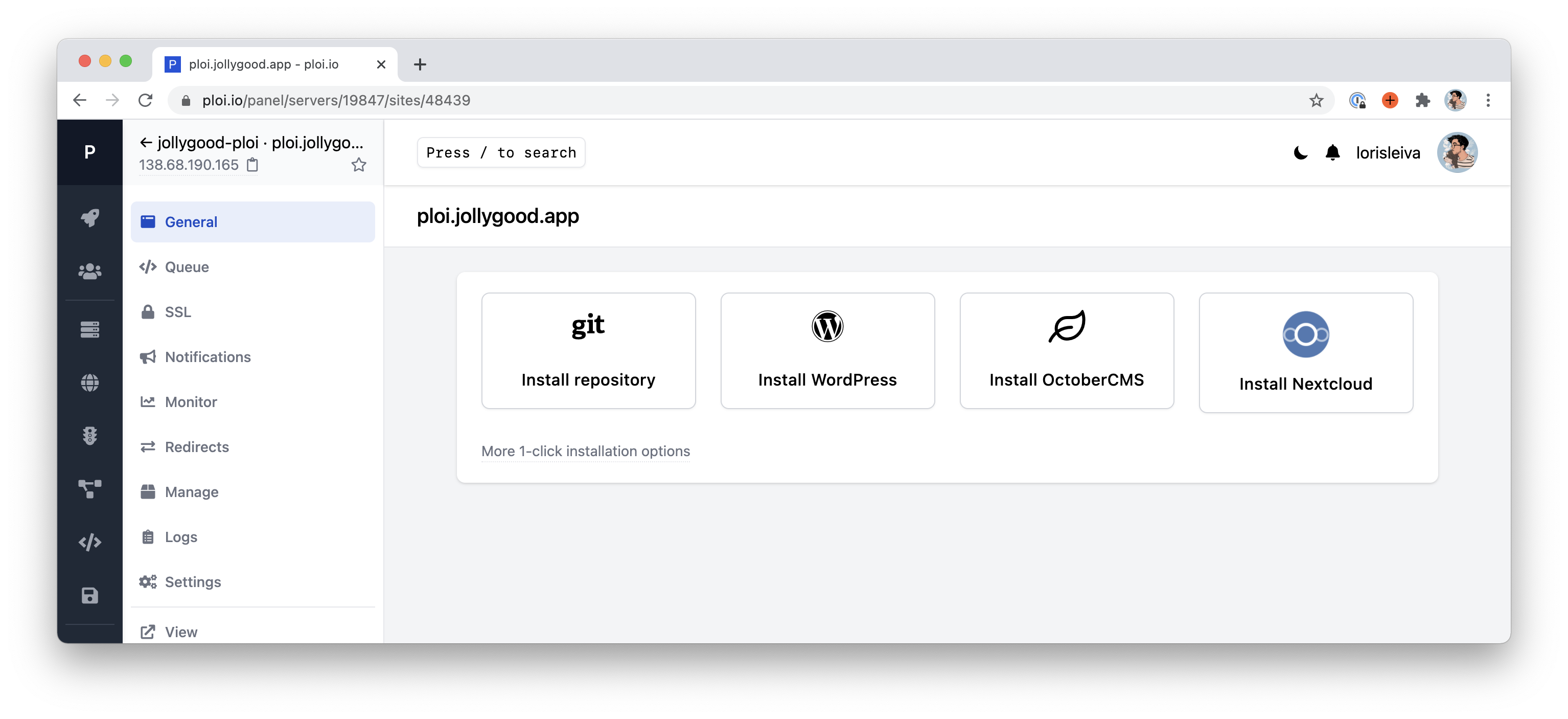
Task: Select the General menu item
Action: point(252,221)
